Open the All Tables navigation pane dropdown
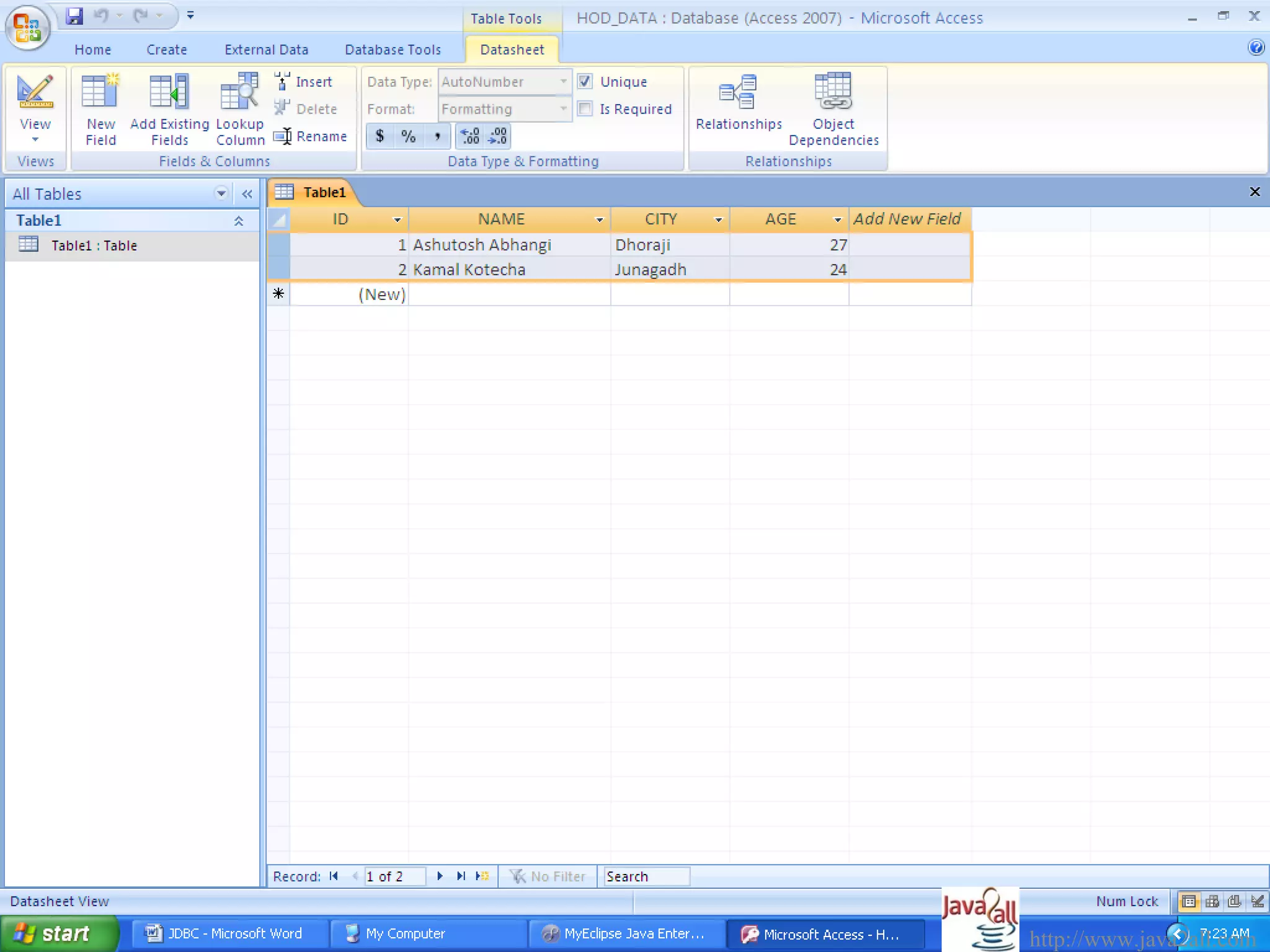Screen dimensions: 1270x952 coord(221,193)
